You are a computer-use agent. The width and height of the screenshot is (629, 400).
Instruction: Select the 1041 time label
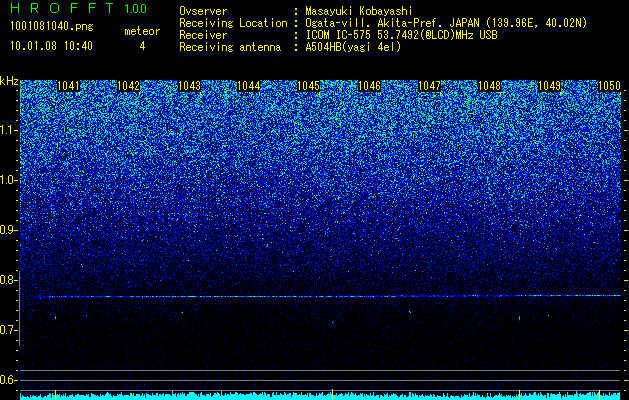69,86
